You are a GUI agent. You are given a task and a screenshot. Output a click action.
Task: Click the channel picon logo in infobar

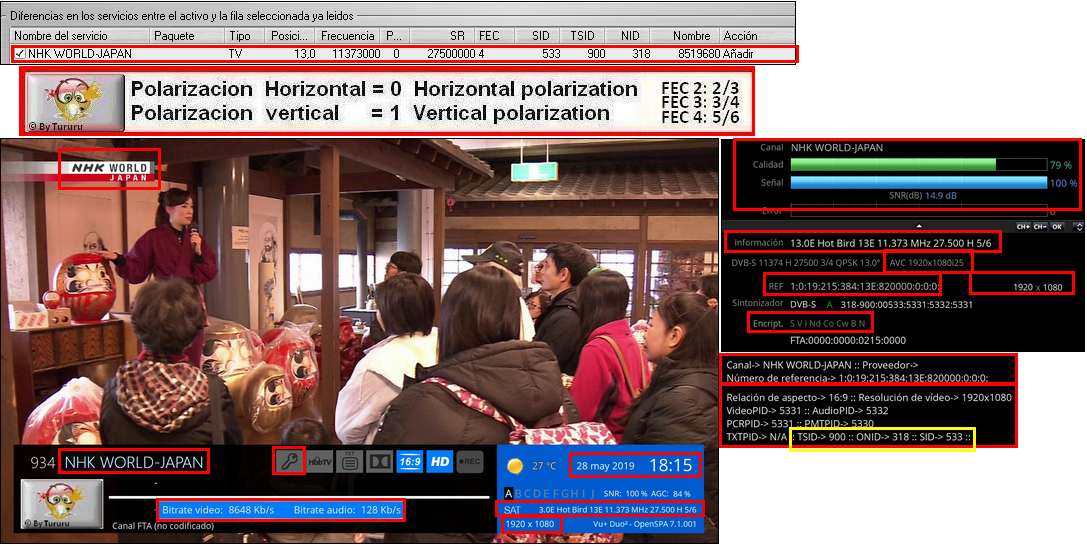(62, 504)
